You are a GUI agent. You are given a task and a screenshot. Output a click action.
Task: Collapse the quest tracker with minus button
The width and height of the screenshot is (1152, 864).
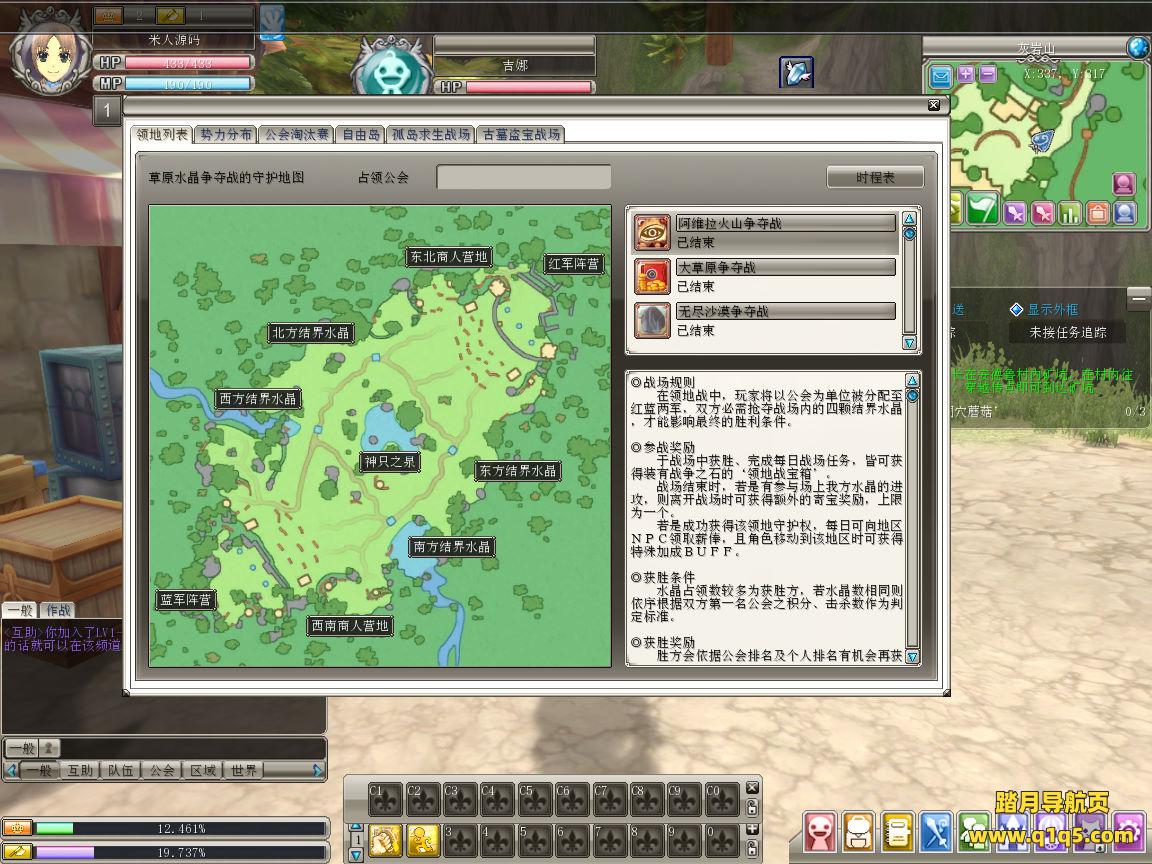click(1138, 298)
